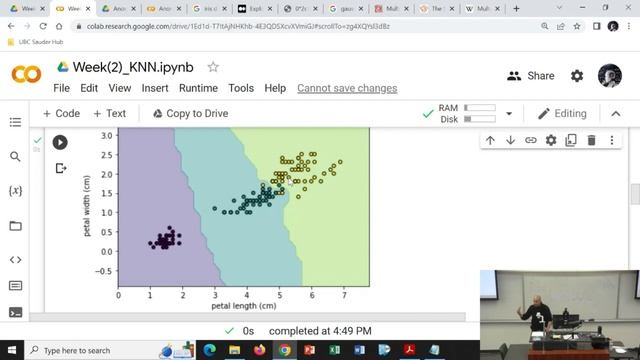The image size is (640, 360).
Task: Open the RAM Disk runtime dropdown arrow
Action: (509, 114)
